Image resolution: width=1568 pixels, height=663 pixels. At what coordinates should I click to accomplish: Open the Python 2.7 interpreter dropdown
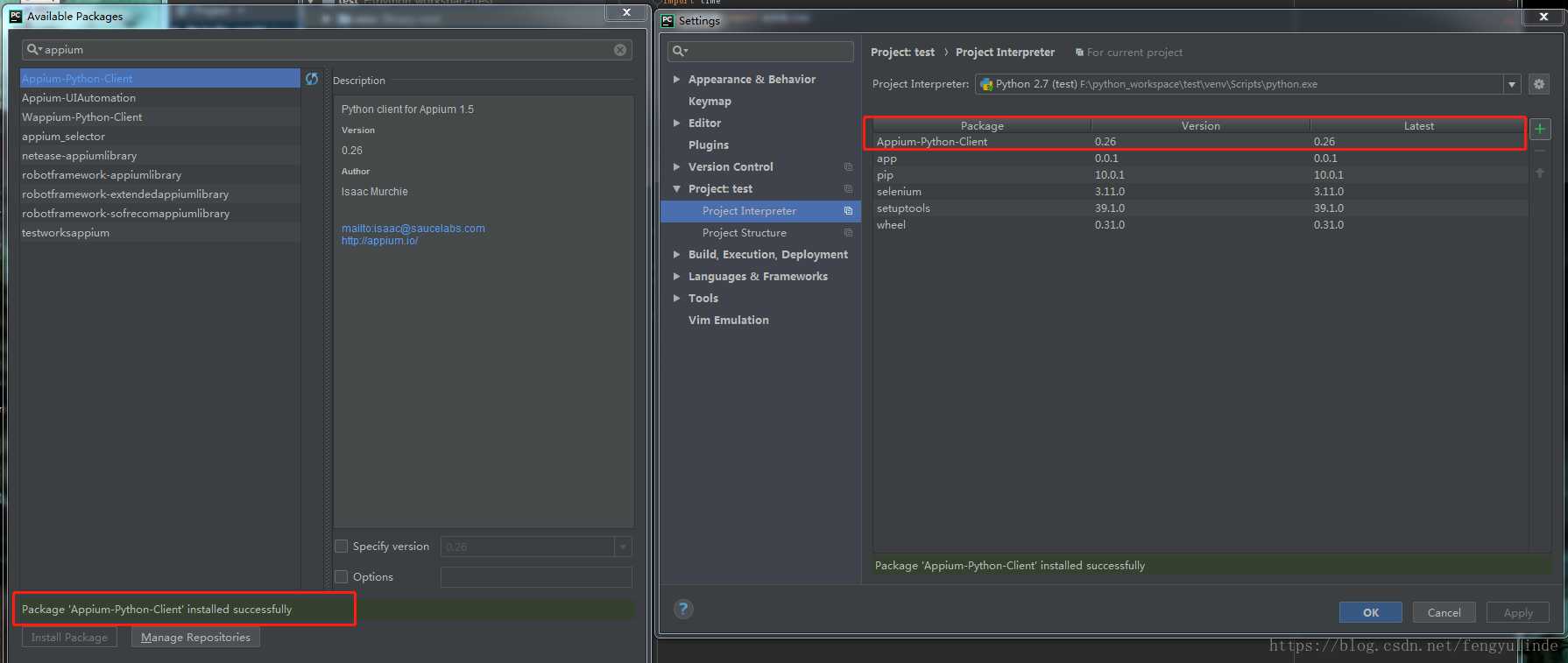[1512, 84]
